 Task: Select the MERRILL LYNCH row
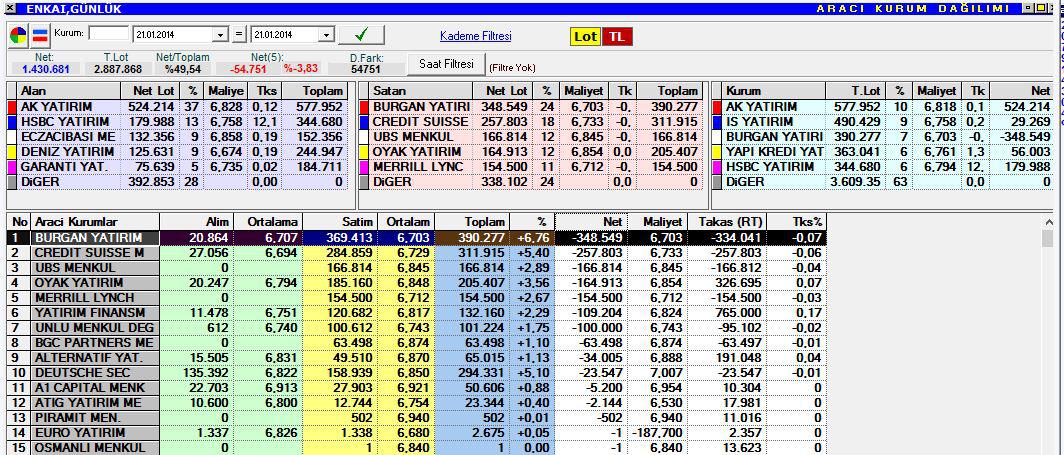pyautogui.click(x=417, y=298)
